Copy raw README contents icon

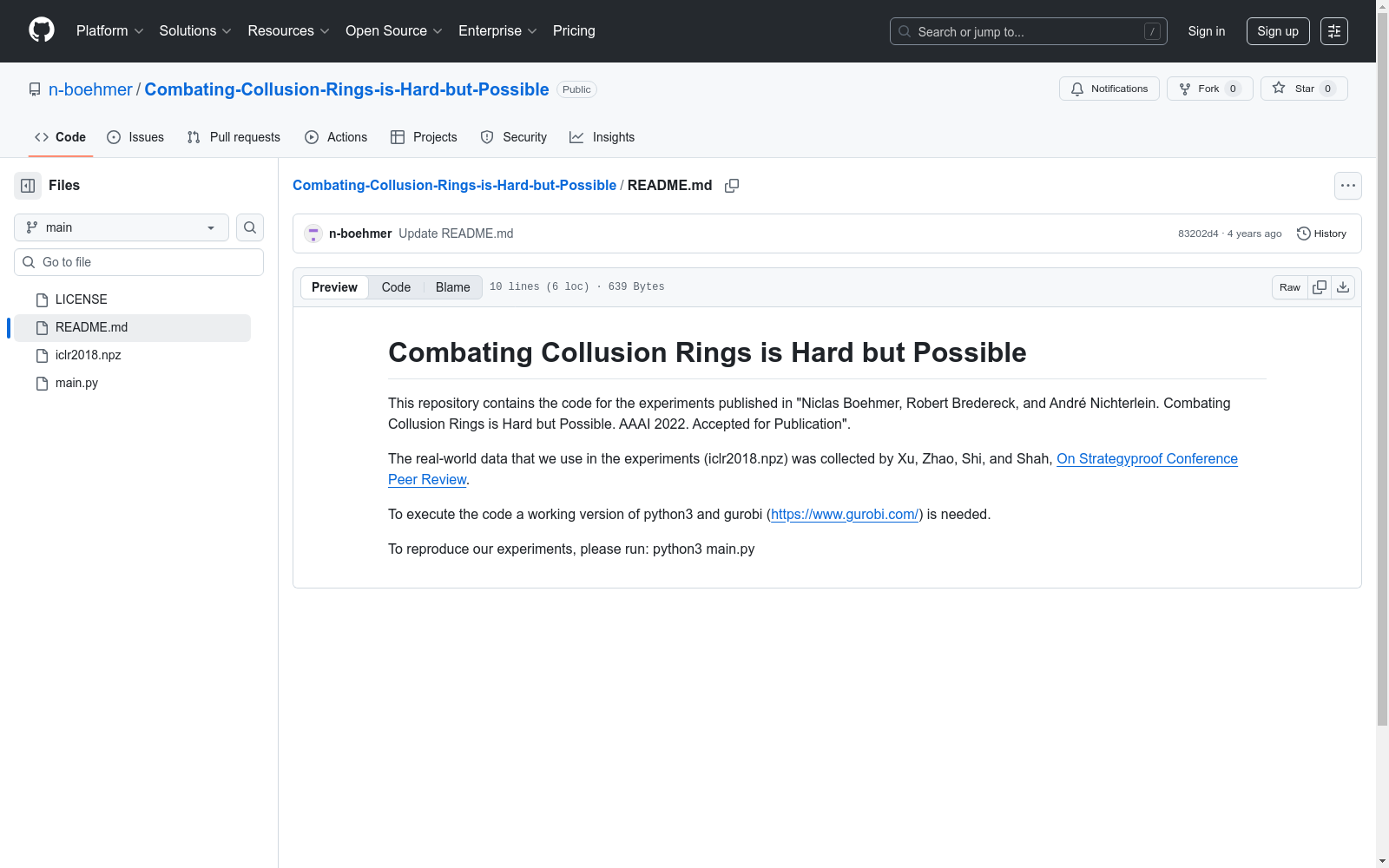tap(1319, 286)
